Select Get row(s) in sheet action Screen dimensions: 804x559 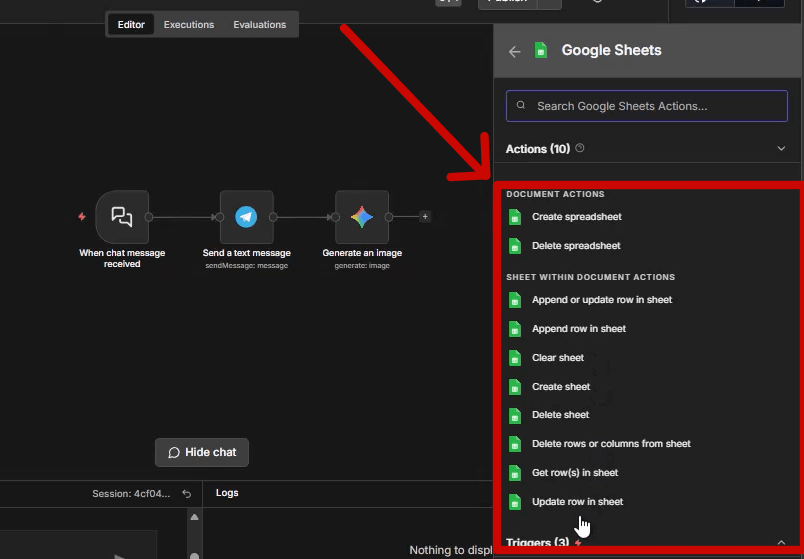[574, 473]
